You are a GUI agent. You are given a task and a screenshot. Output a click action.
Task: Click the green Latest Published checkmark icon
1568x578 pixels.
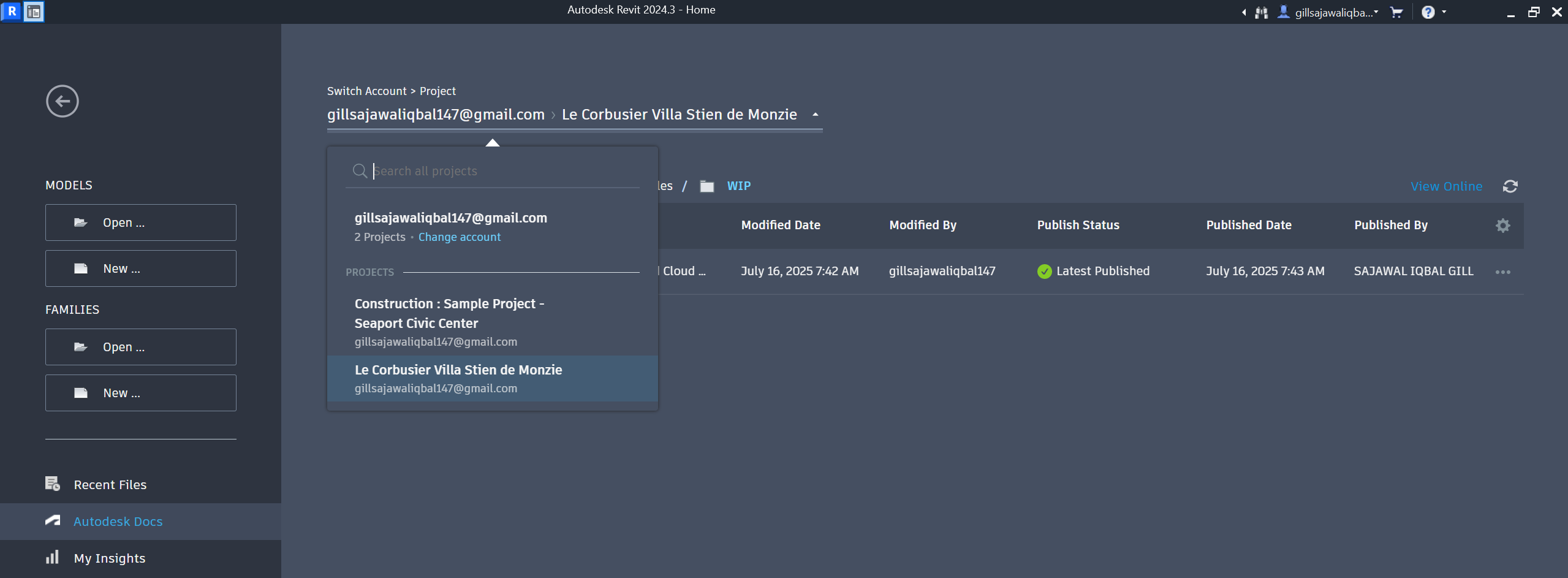point(1045,272)
